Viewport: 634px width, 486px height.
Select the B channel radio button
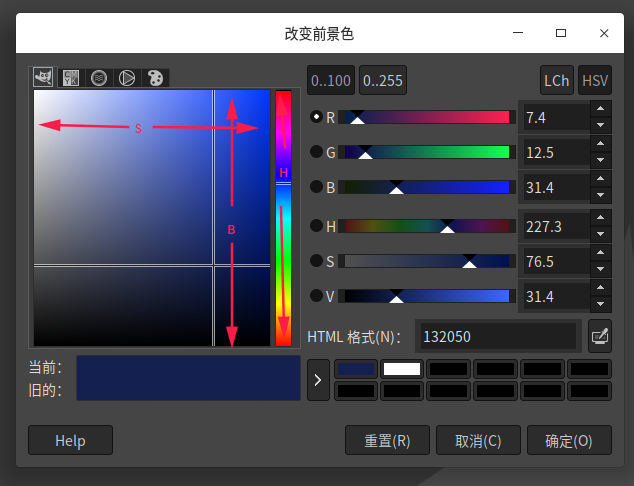[x=316, y=186]
